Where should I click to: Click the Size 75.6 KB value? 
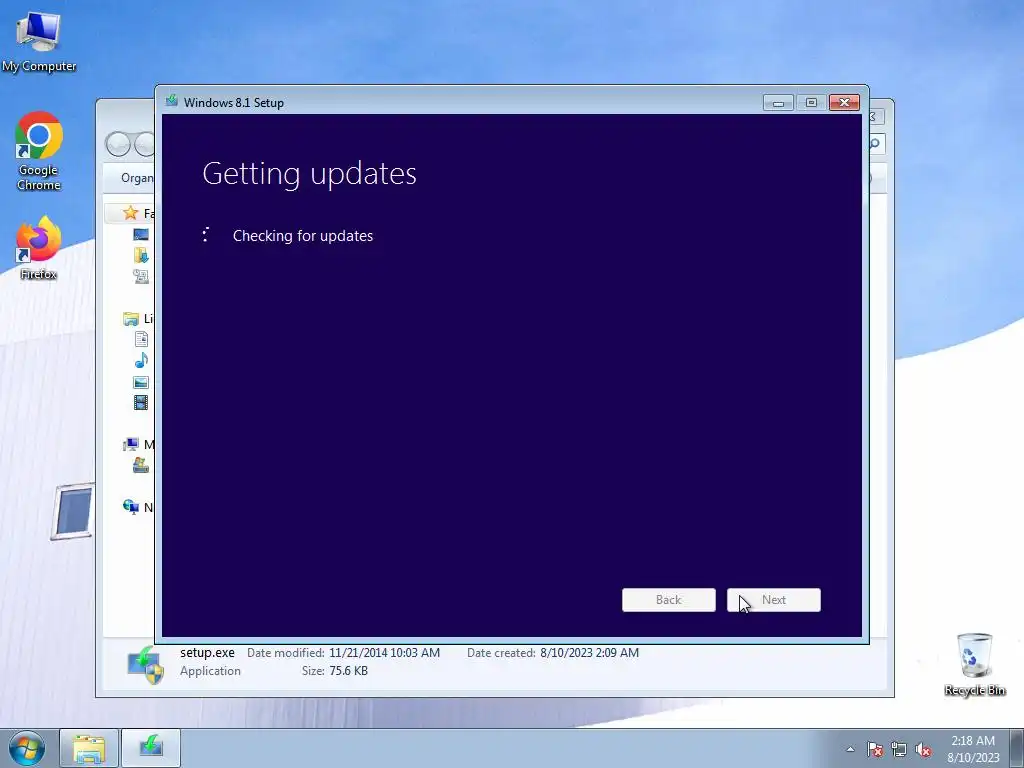(349, 671)
